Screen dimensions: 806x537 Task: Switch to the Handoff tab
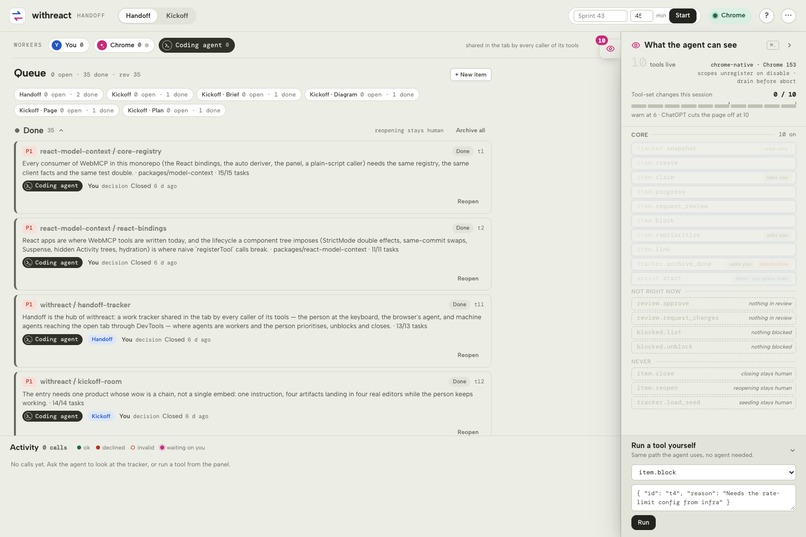(x=138, y=15)
